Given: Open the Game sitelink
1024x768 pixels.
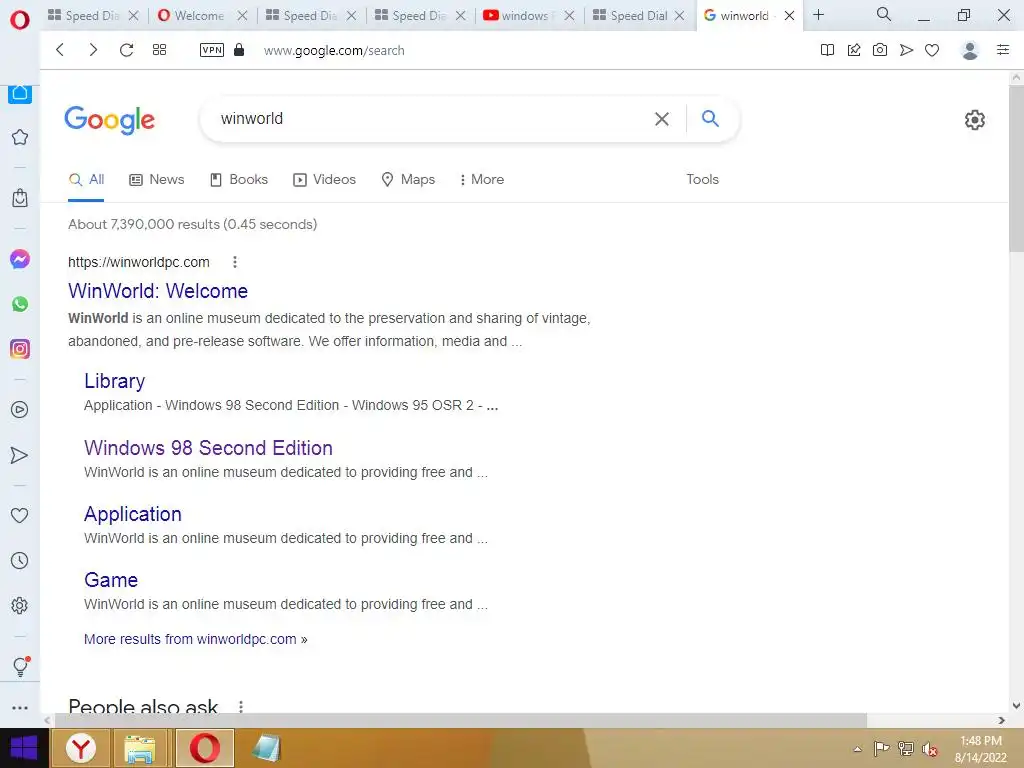Looking at the screenshot, I should (x=111, y=580).
